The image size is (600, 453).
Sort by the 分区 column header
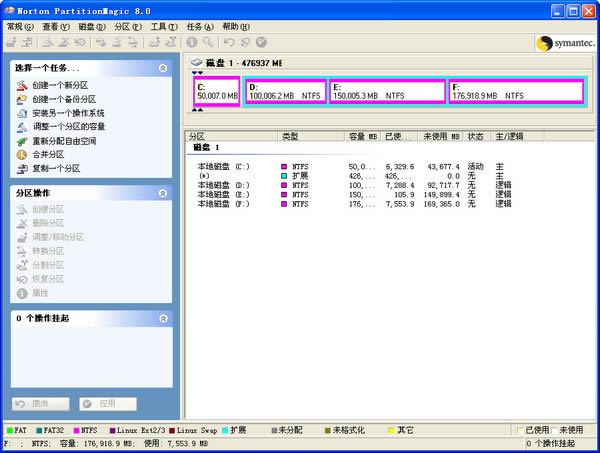[x=232, y=136]
